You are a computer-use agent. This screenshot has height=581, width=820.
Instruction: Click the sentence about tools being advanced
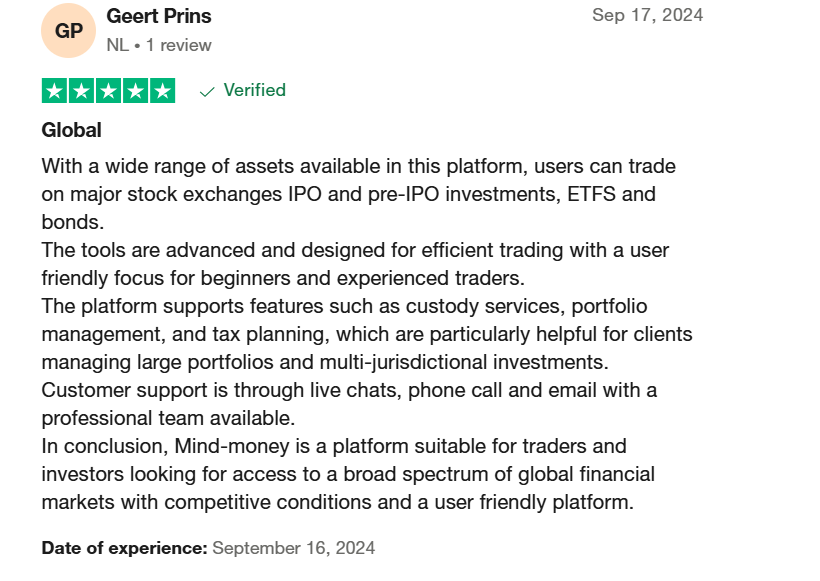coord(356,264)
